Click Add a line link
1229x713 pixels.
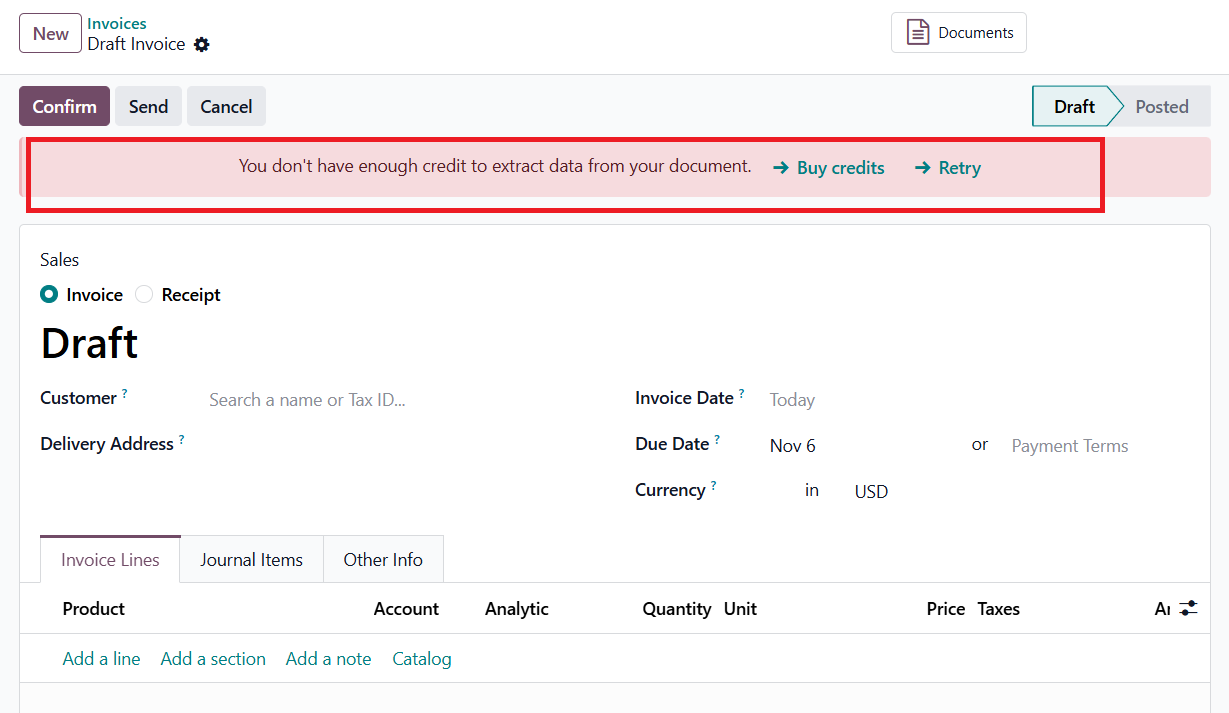pyautogui.click(x=101, y=659)
